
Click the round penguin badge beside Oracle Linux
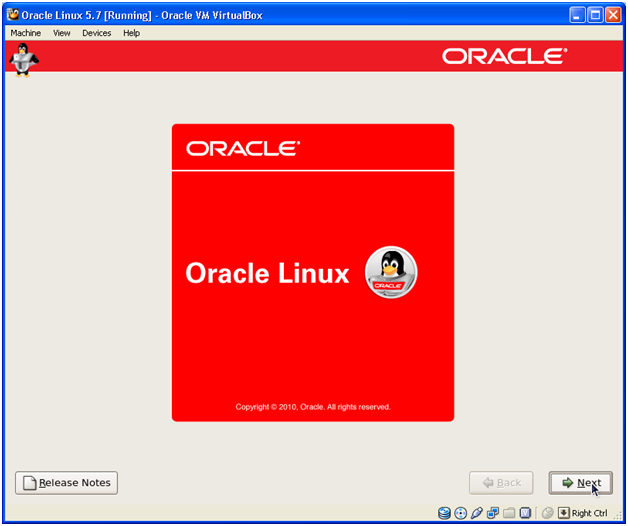point(391,272)
